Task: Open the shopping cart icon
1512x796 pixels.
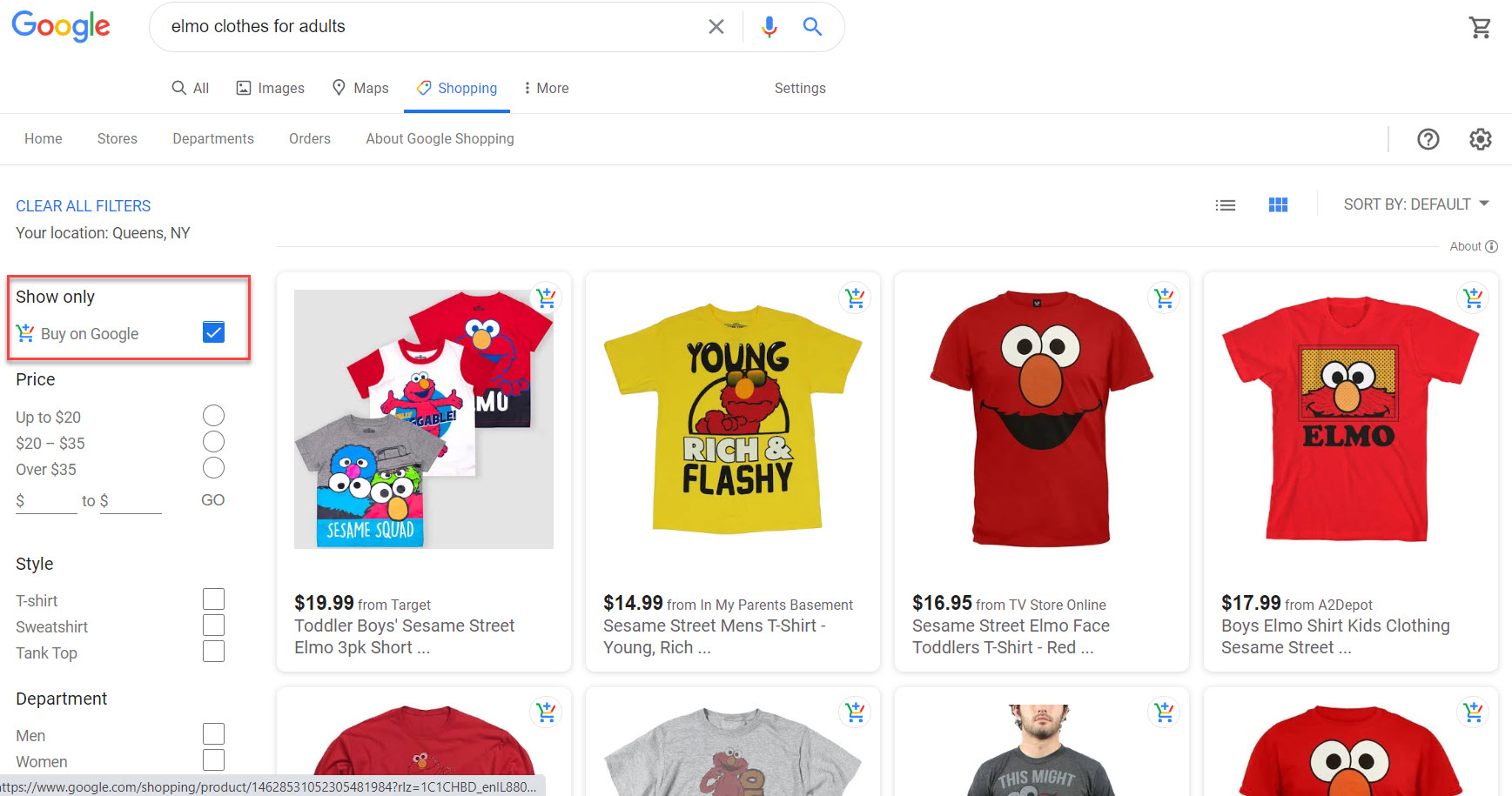Action: point(1480,28)
